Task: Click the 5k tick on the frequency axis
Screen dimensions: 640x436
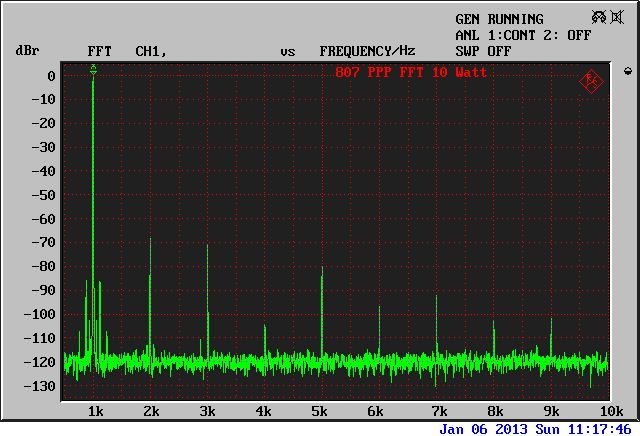Action: click(x=320, y=411)
